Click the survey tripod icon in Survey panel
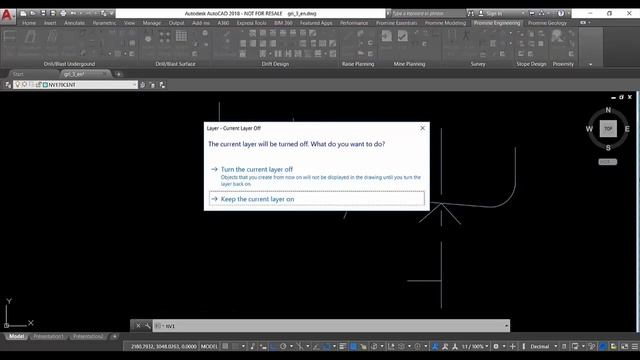Viewport: 640px width, 360px height. [466, 36]
